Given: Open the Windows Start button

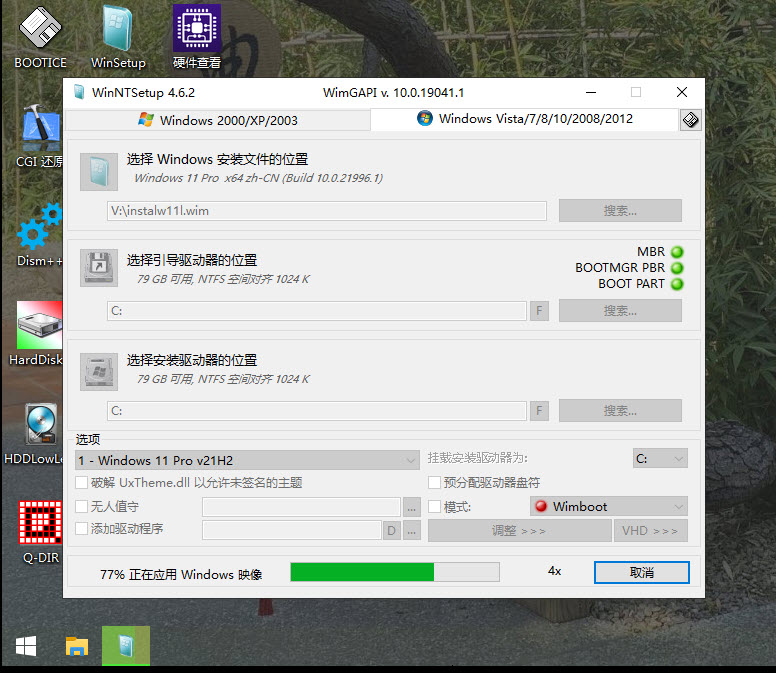Looking at the screenshot, I should click(x=26, y=646).
